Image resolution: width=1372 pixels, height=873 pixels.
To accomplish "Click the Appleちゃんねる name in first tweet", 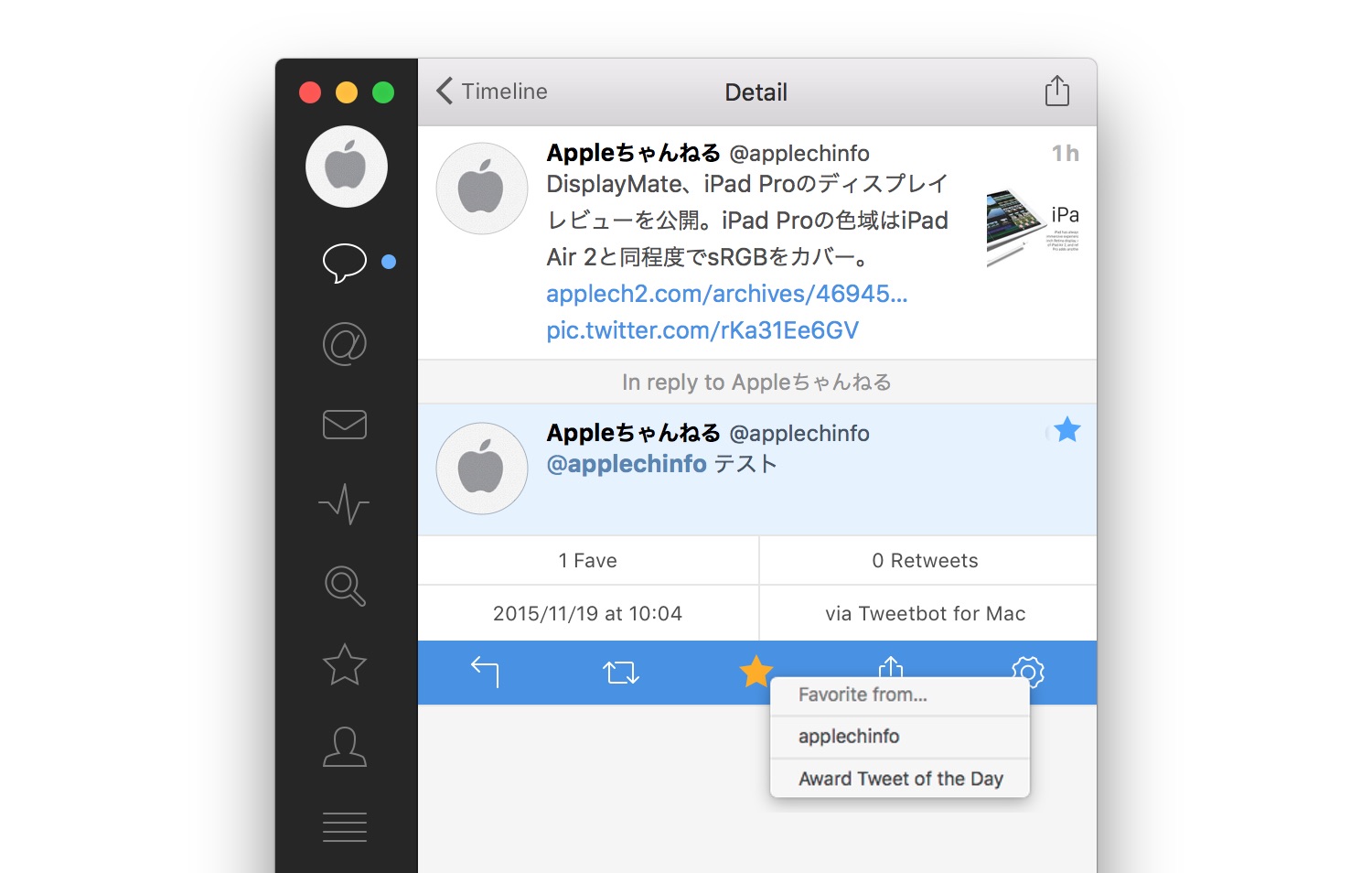I will (x=633, y=153).
